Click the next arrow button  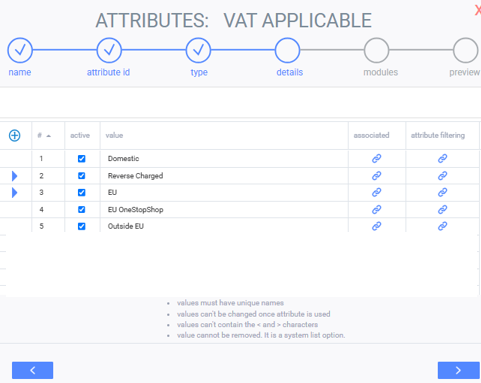click(x=458, y=370)
